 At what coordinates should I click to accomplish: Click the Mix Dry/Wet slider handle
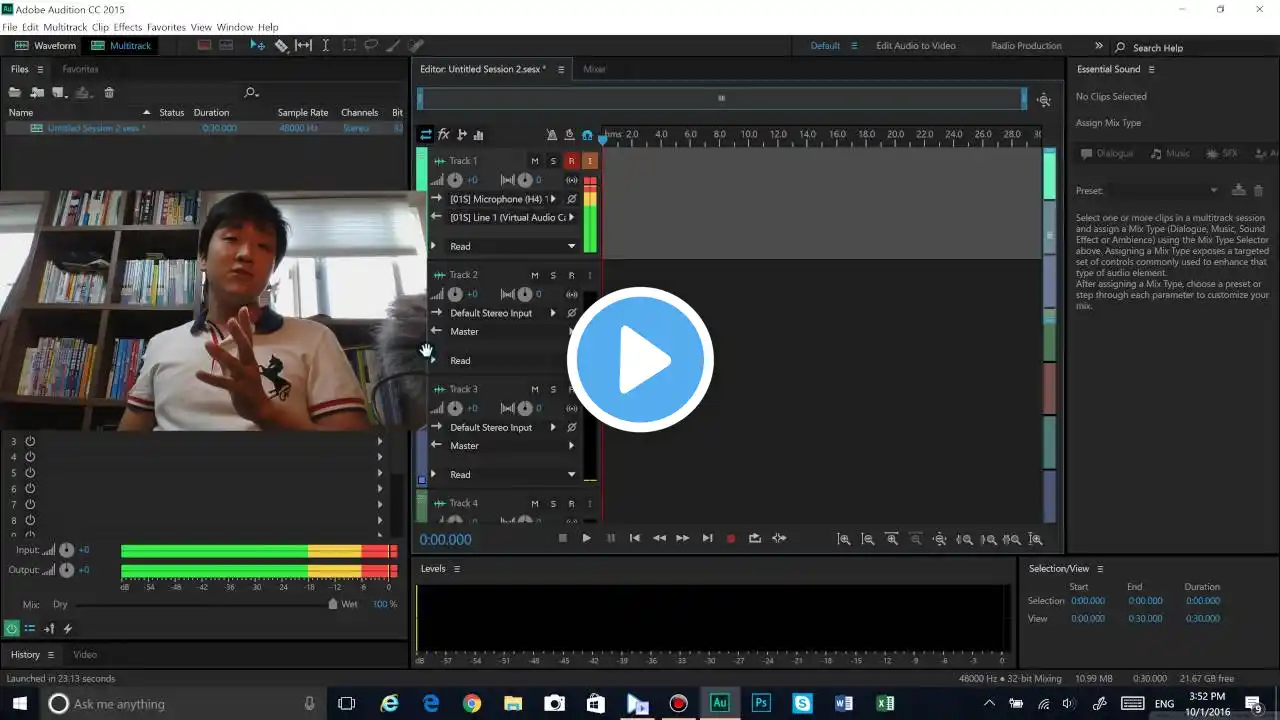coord(333,604)
